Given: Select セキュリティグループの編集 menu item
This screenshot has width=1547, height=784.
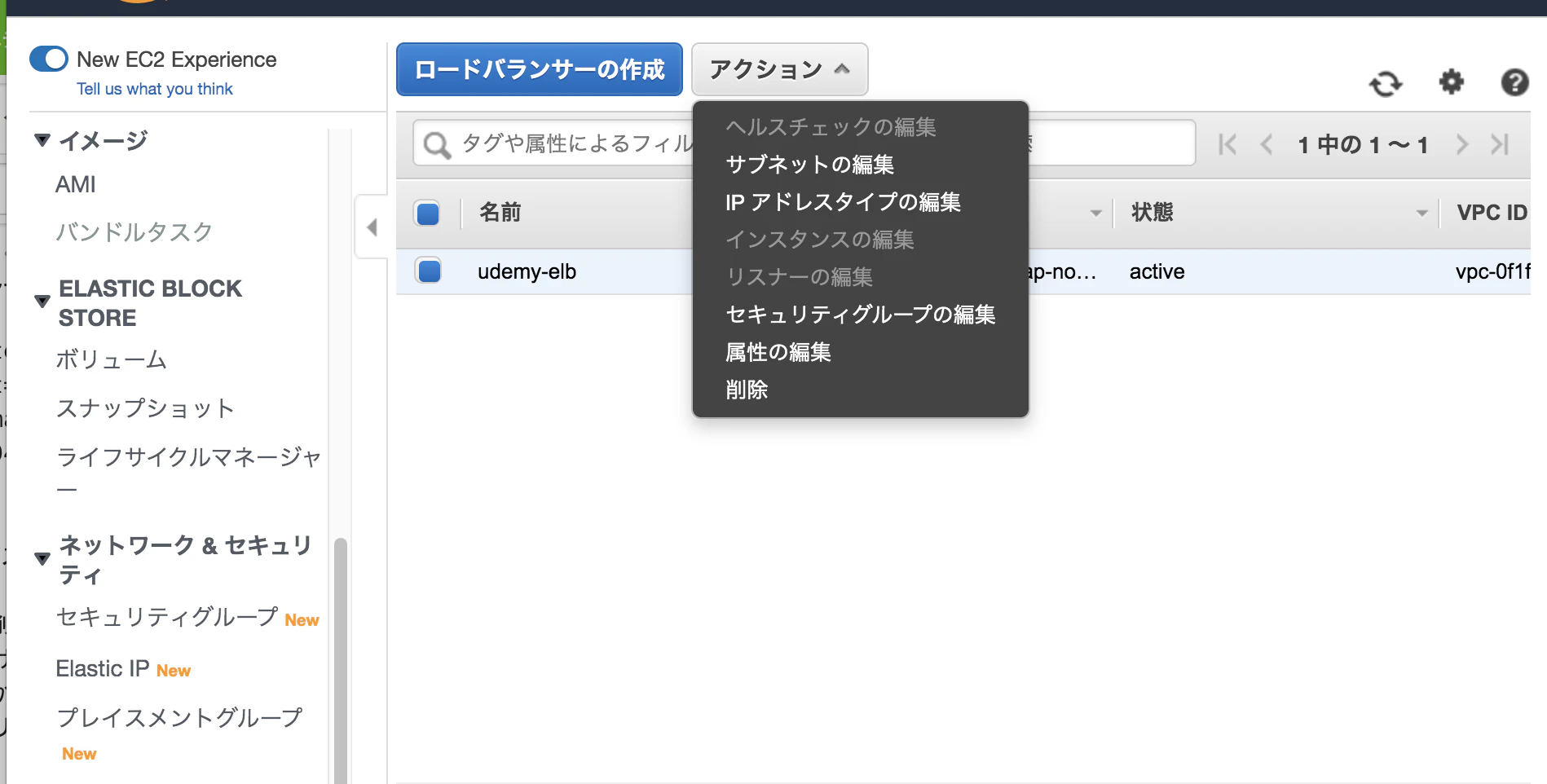Looking at the screenshot, I should (860, 315).
